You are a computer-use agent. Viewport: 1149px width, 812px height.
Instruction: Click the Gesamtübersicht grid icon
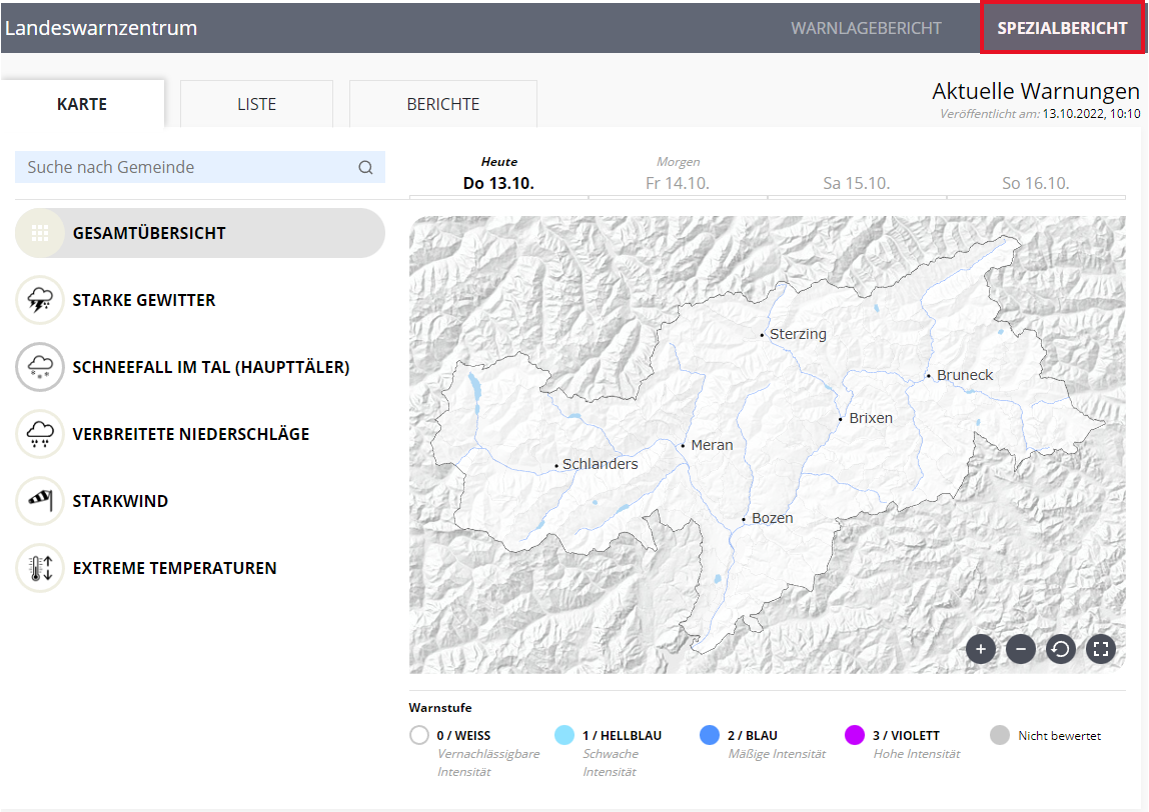pos(40,234)
